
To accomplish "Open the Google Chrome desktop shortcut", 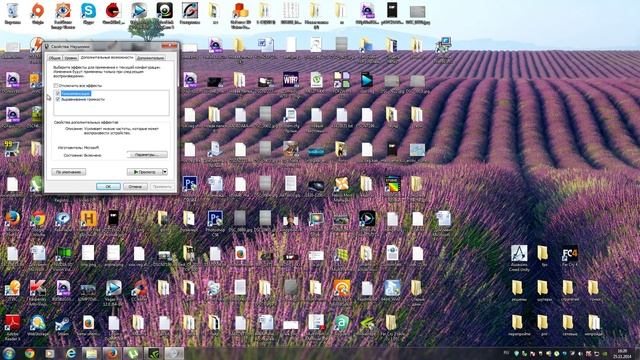I will pyautogui.click(x=38, y=220).
